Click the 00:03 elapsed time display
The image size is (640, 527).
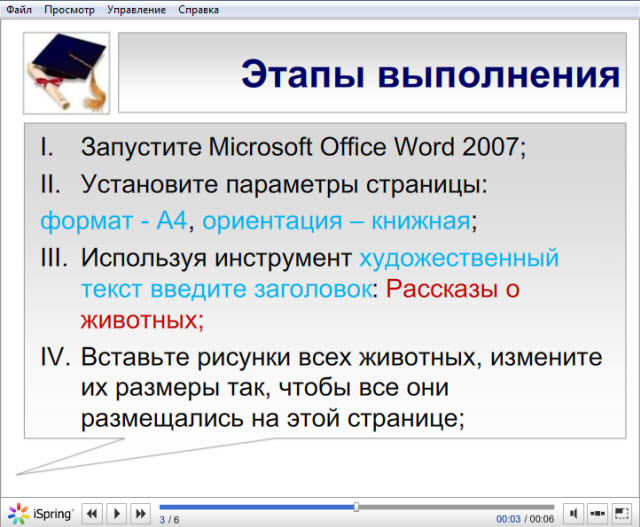point(508,519)
